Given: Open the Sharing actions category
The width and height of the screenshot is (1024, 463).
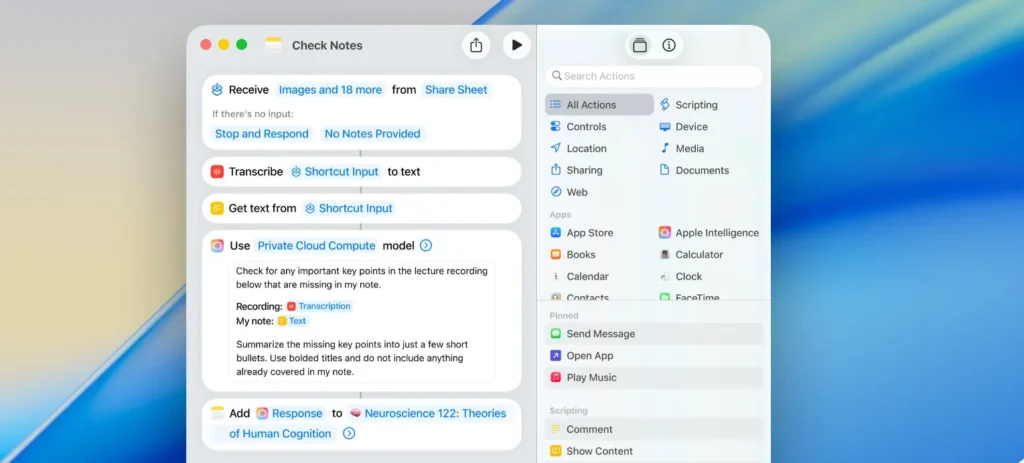Looking at the screenshot, I should 576,170.
